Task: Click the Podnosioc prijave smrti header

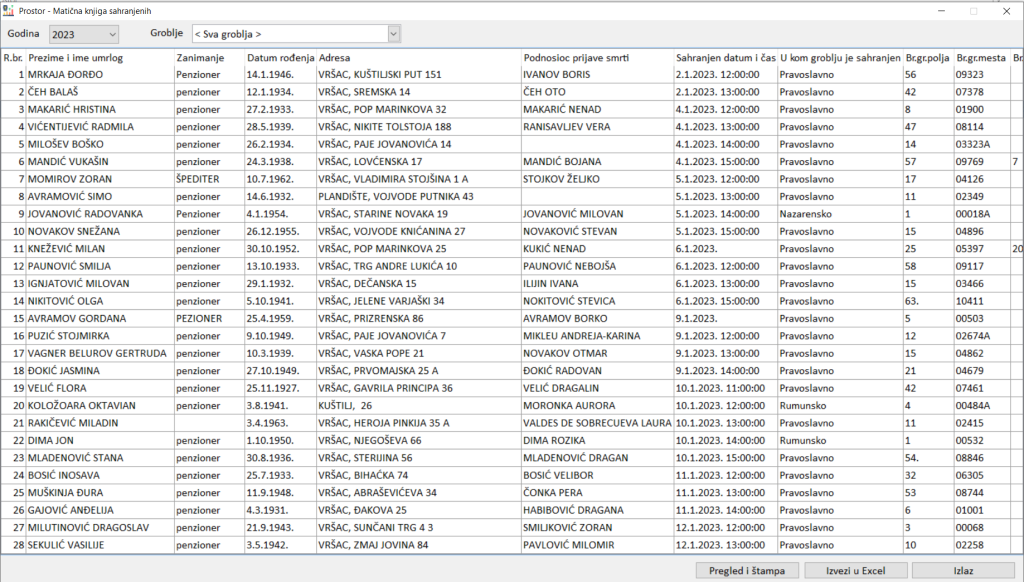Action: click(597, 58)
